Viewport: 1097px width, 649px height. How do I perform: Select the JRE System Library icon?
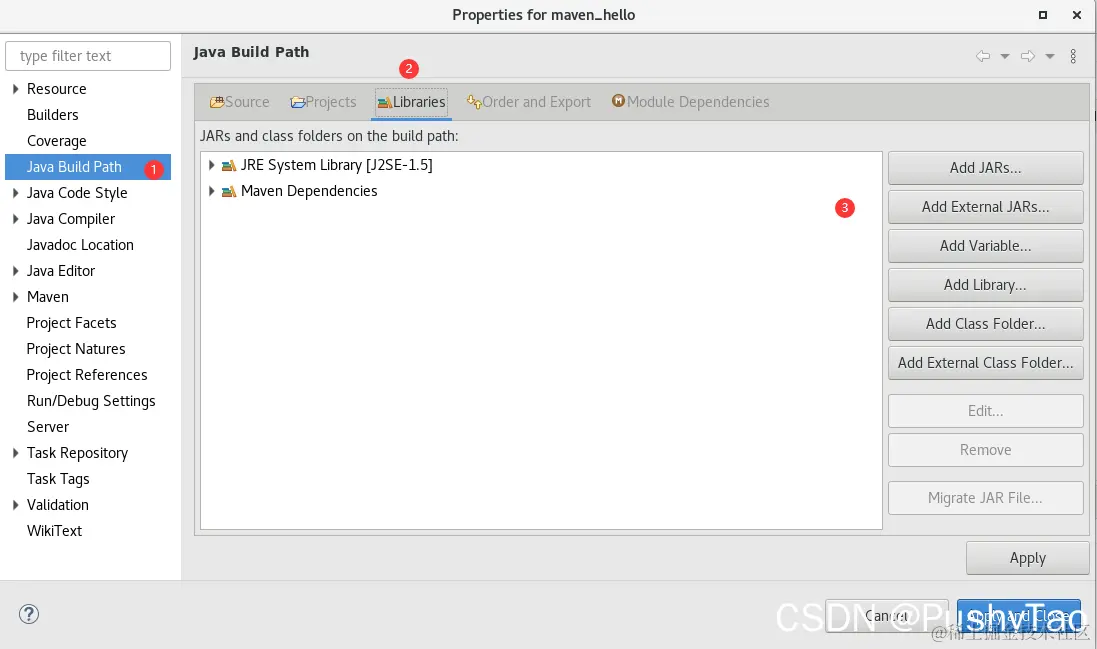(x=229, y=166)
